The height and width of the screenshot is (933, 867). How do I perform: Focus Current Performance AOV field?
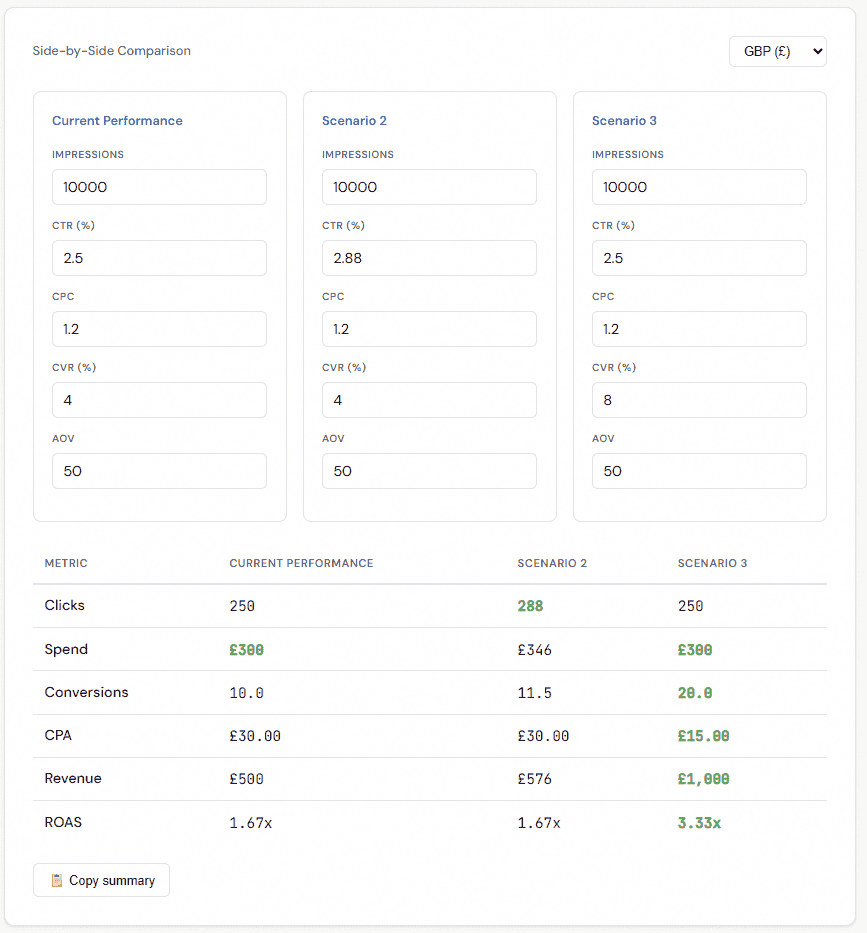tap(159, 471)
